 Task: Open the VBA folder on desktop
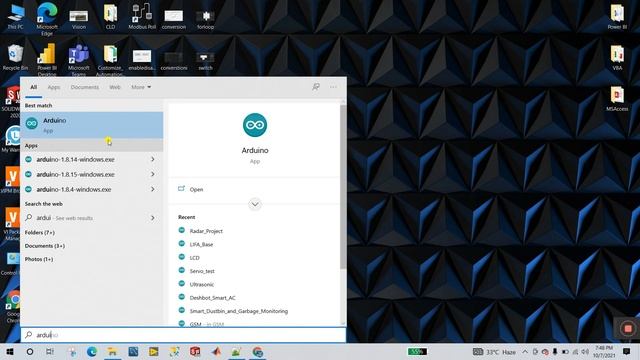point(617,58)
